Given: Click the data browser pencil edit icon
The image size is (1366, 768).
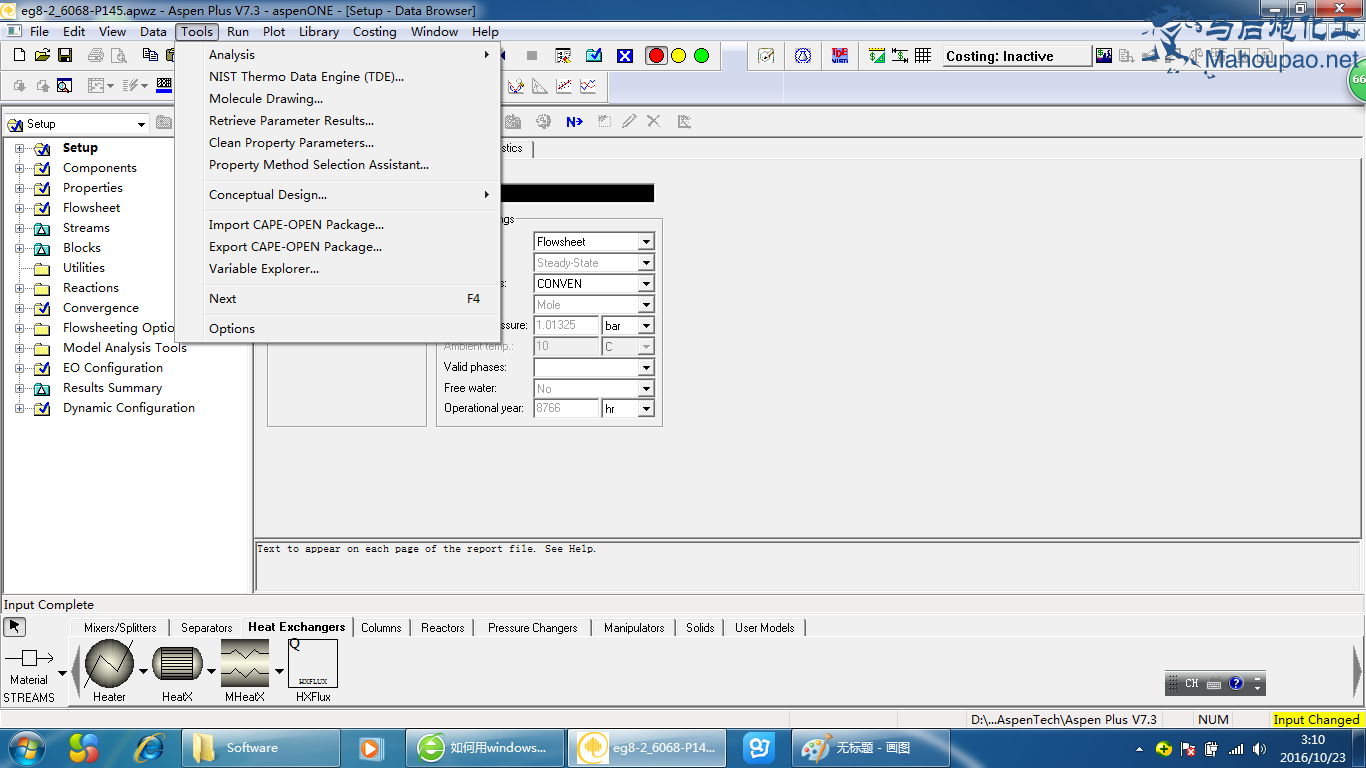Looking at the screenshot, I should click(629, 121).
